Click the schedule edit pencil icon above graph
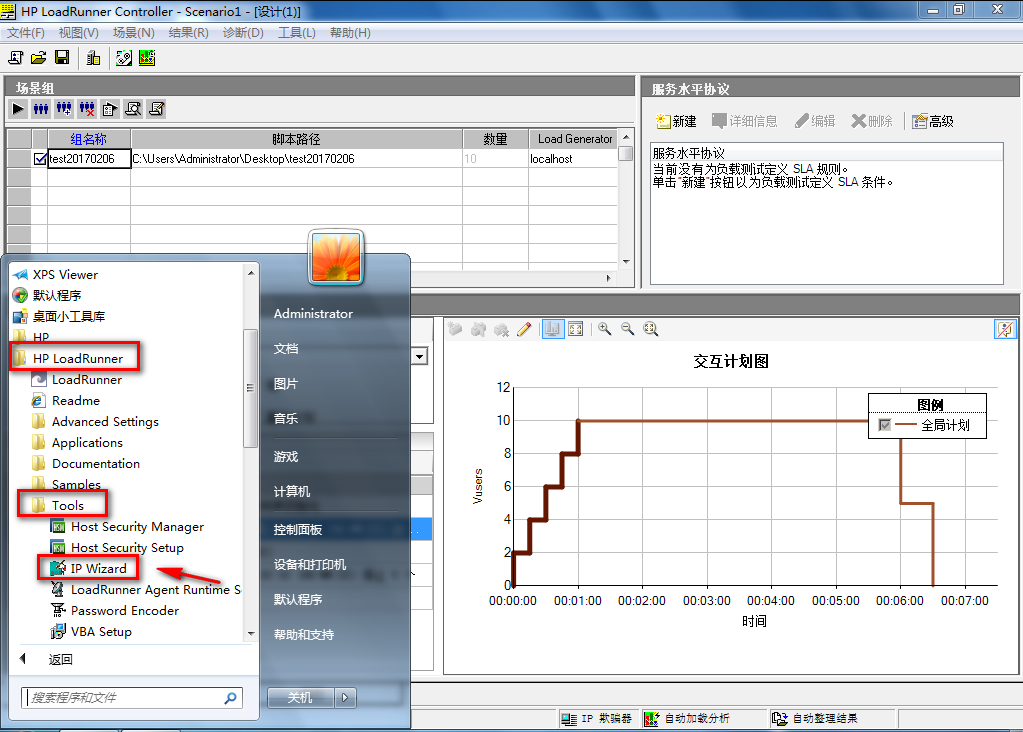The width and height of the screenshot is (1023, 732). point(524,329)
